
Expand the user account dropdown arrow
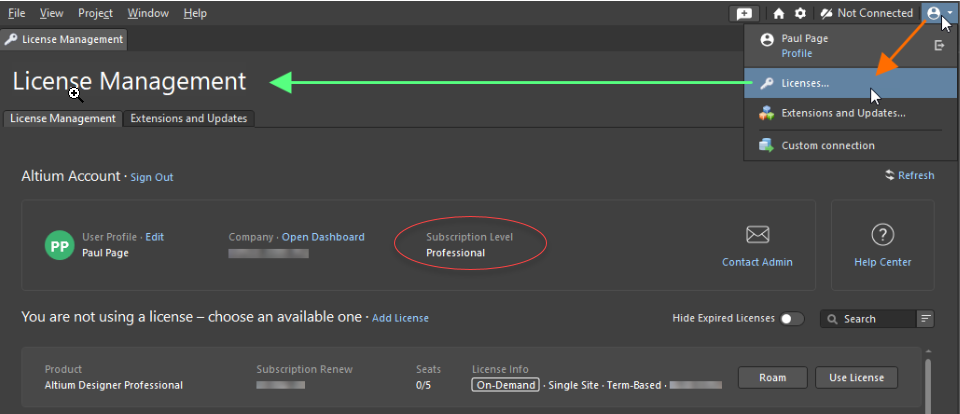(949, 13)
